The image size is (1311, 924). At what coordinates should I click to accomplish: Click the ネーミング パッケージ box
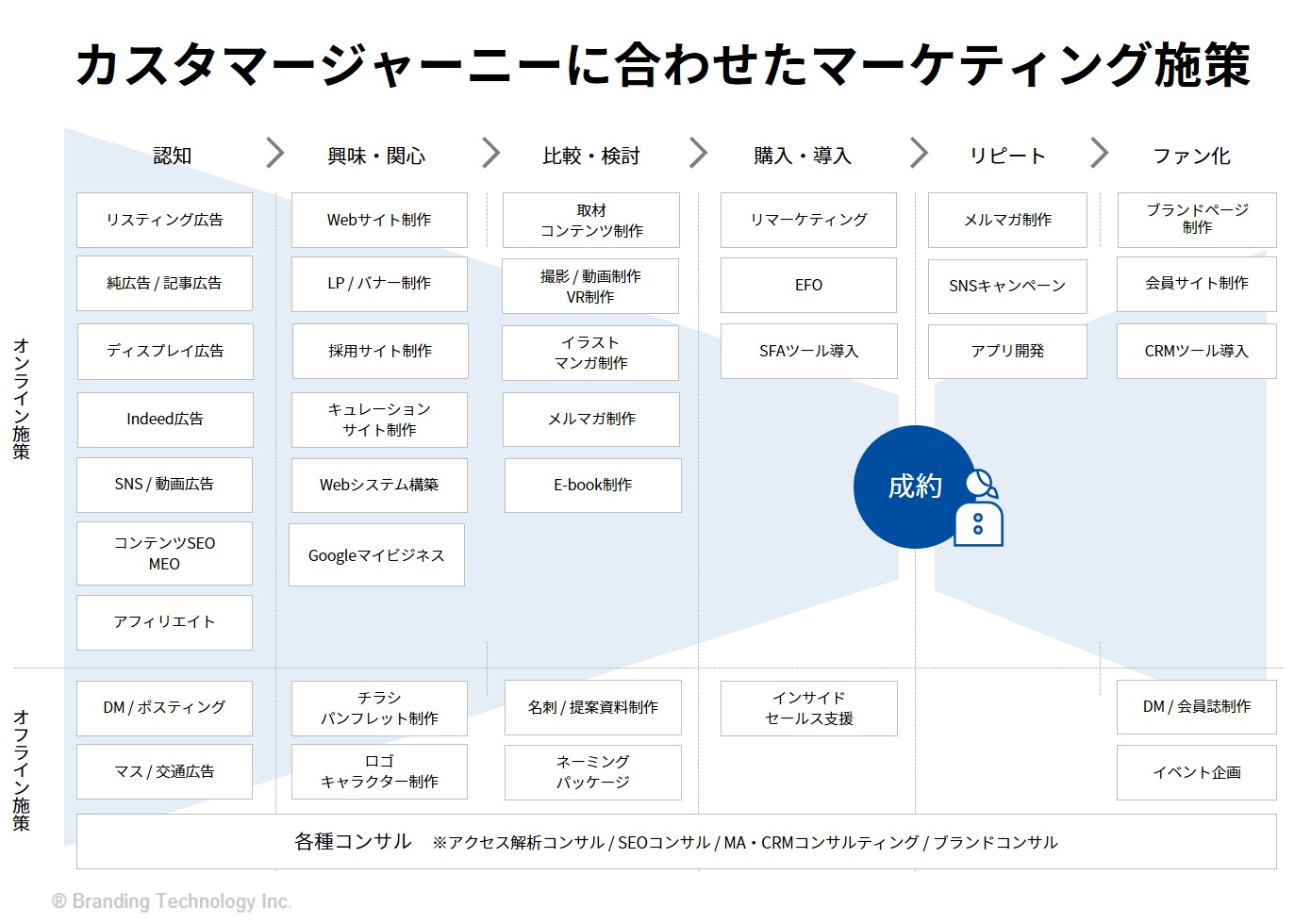click(593, 772)
